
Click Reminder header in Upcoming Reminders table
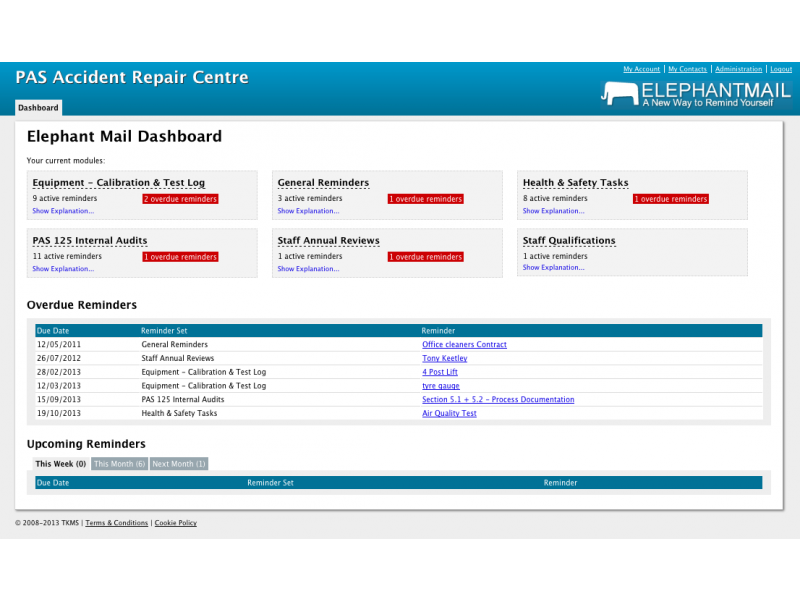coord(560,483)
